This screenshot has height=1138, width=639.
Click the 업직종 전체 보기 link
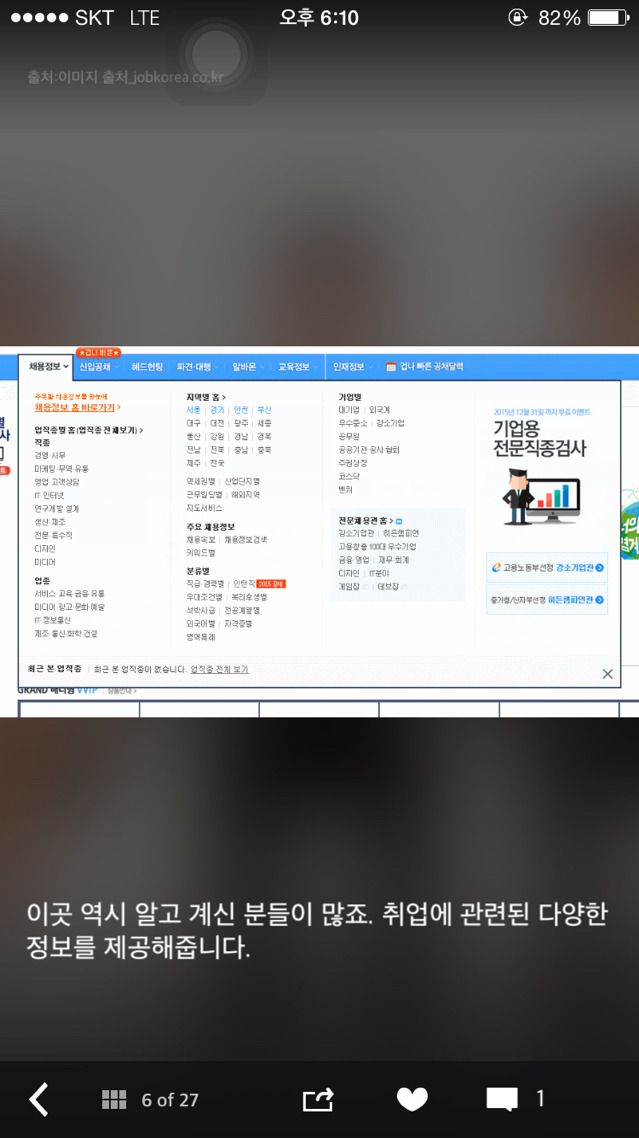coord(219,669)
